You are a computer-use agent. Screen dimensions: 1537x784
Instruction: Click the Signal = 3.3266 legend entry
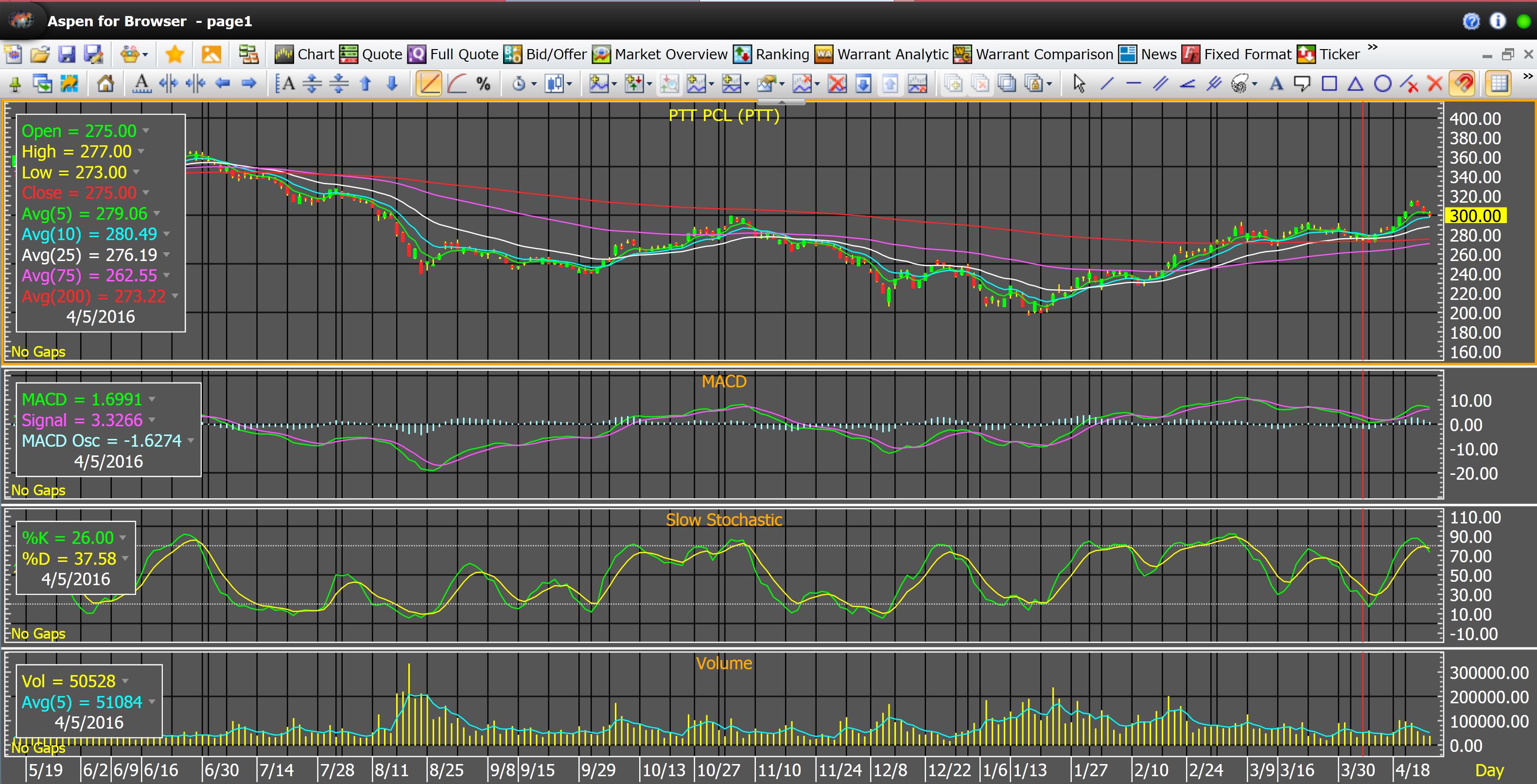tap(82, 420)
